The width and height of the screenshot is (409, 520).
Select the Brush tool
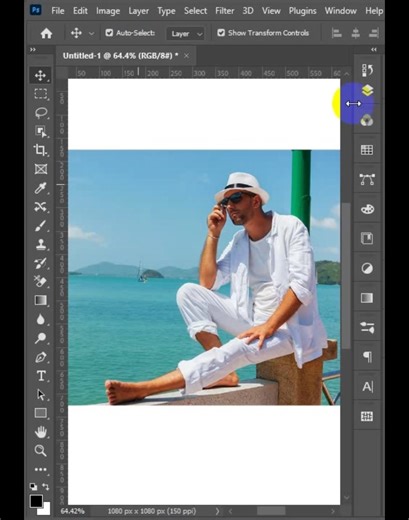(x=40, y=226)
